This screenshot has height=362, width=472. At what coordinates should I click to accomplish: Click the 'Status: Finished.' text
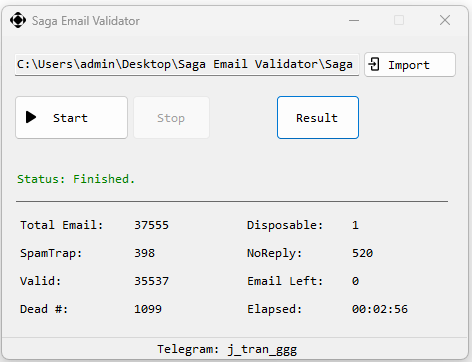[76, 179]
